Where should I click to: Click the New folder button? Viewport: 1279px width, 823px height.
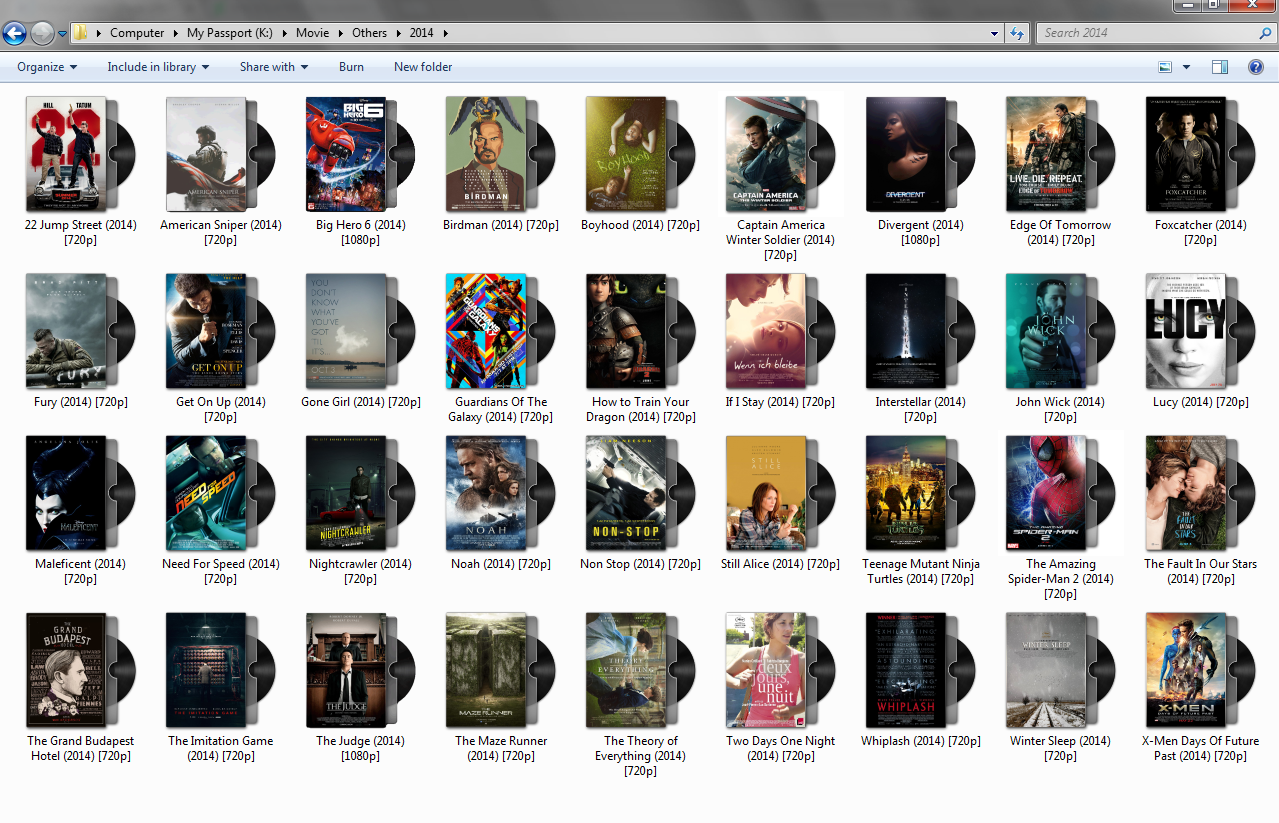(x=423, y=67)
